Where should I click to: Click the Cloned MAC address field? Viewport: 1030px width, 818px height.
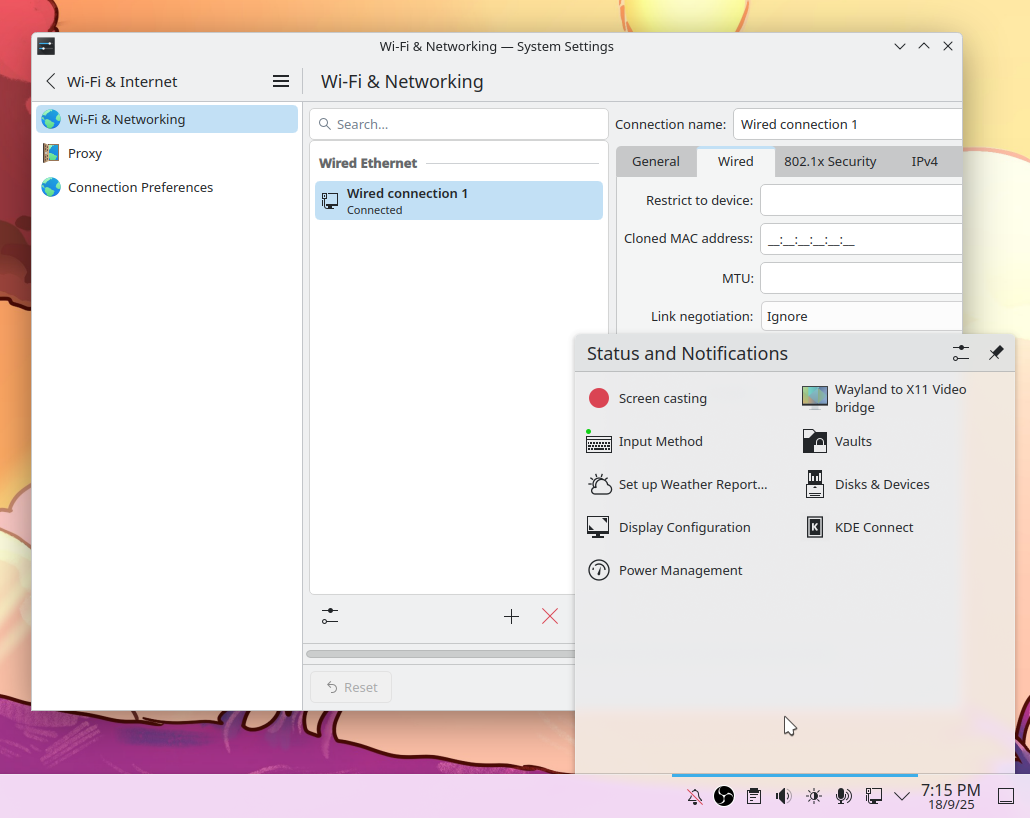click(861, 239)
